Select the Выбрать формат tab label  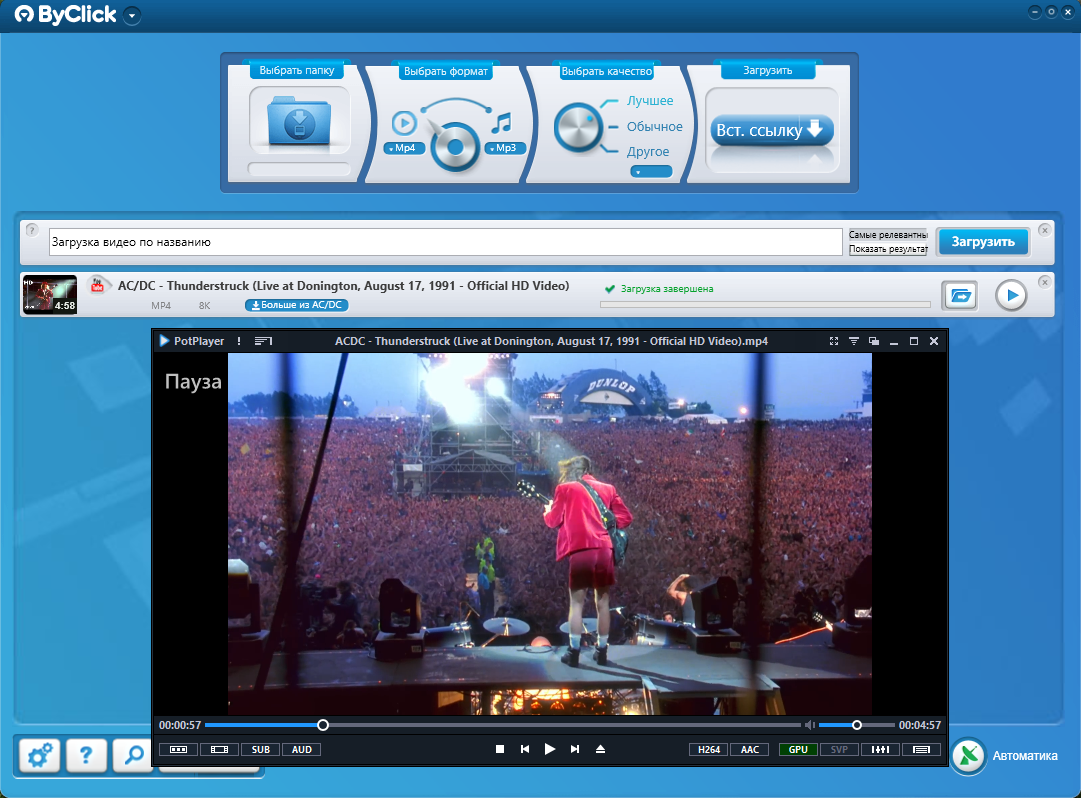tap(445, 71)
